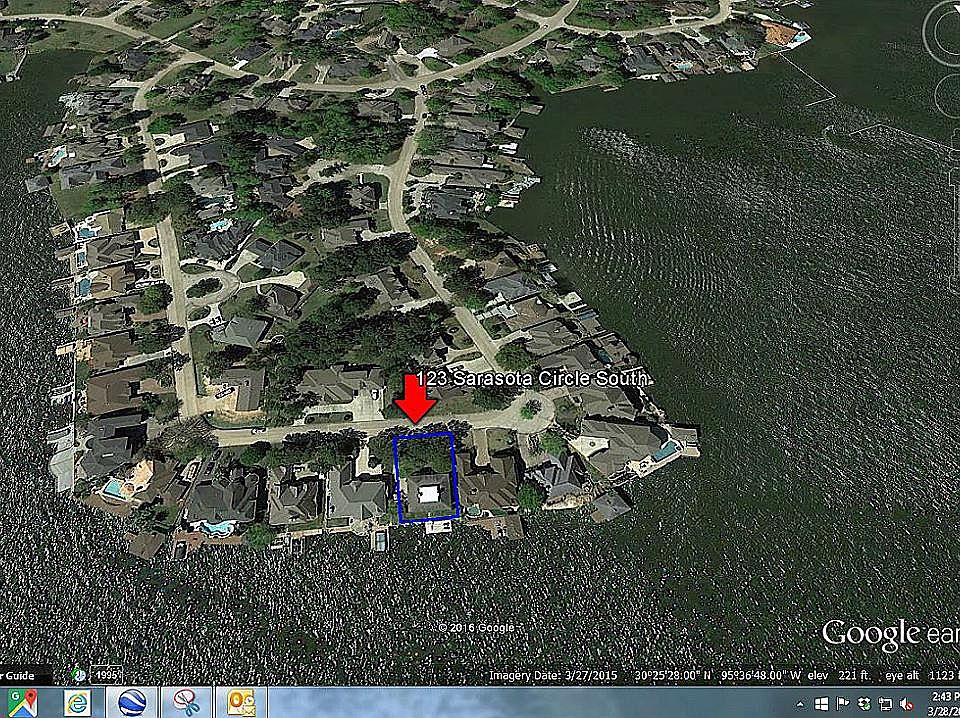Click the 1995 historical imagery year button
This screenshot has height=718, width=960.
coord(105,675)
